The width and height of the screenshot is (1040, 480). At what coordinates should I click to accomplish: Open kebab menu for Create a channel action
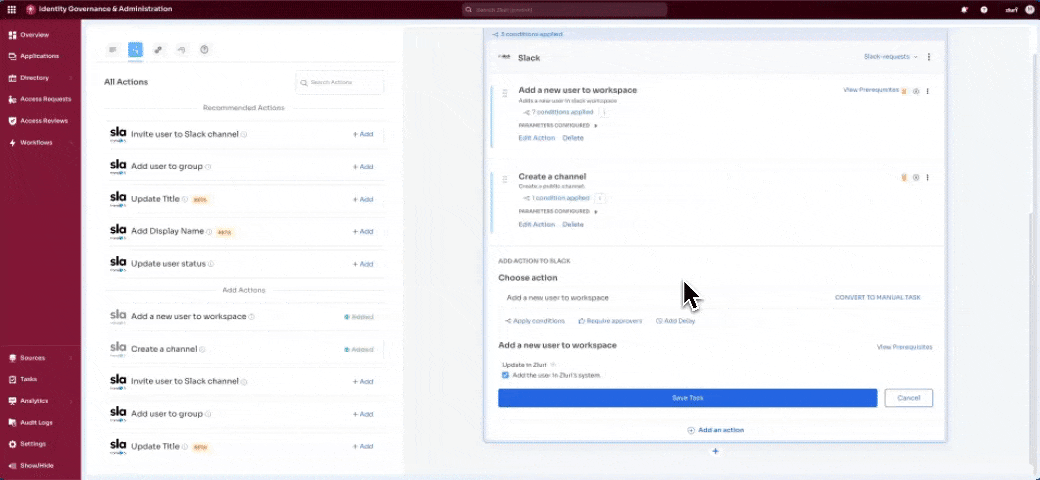927,178
